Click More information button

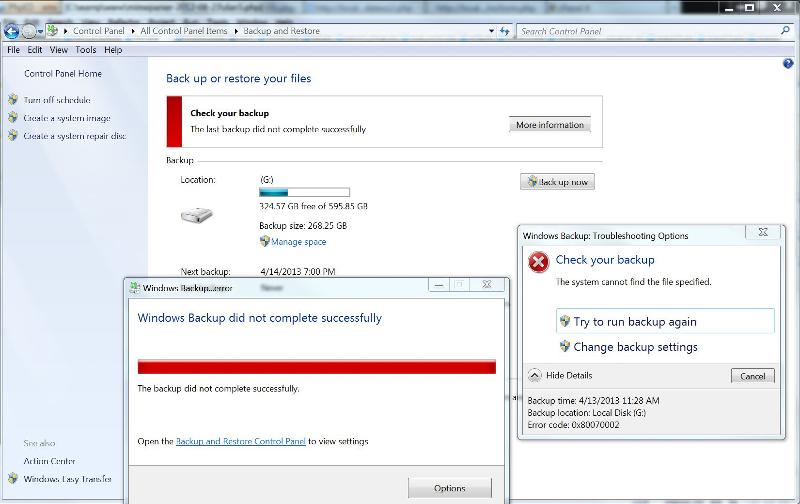coord(550,125)
